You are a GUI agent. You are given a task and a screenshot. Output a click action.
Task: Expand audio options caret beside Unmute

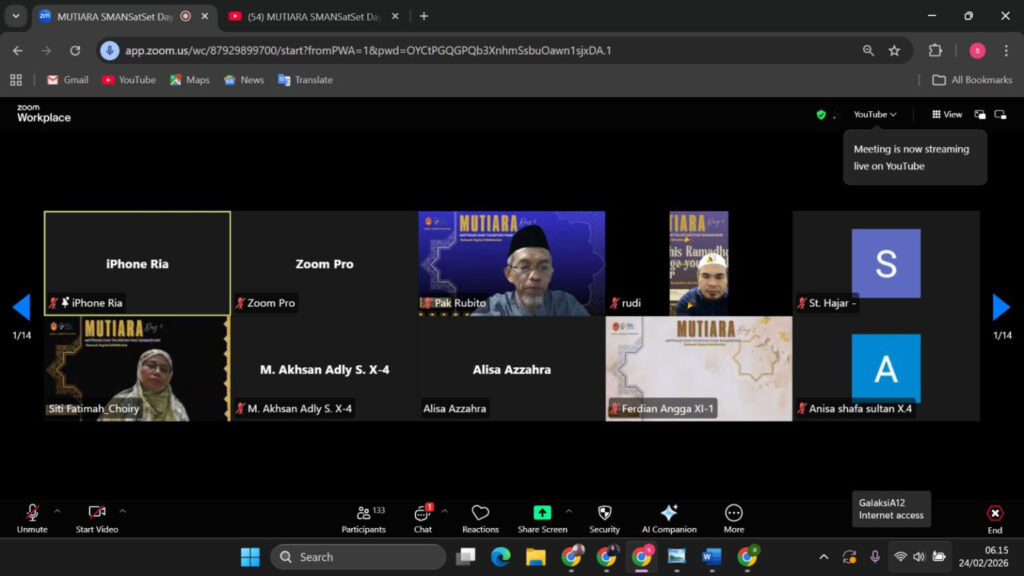57,511
